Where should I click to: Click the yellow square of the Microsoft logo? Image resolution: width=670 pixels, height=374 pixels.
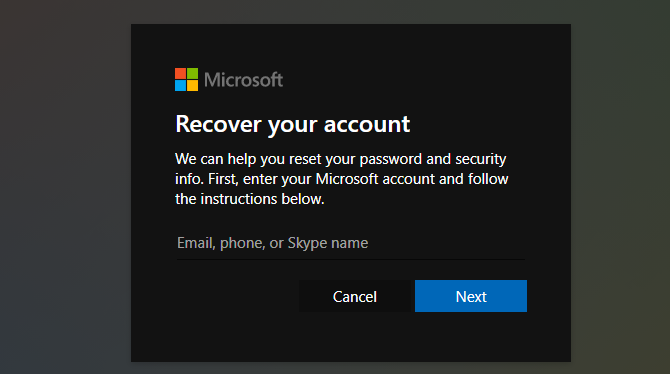pos(192,85)
